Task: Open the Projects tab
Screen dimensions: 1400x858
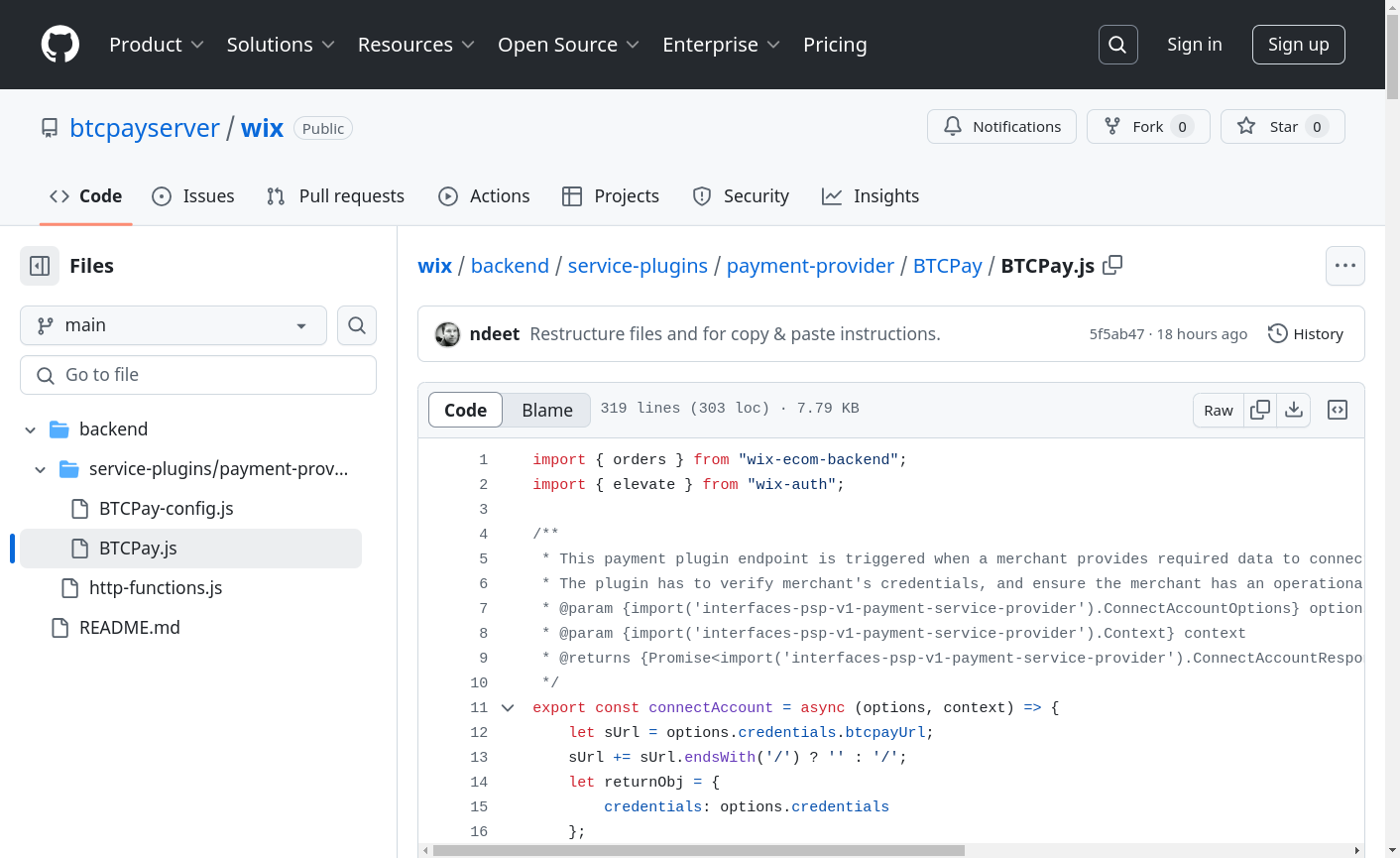Action: (x=611, y=196)
